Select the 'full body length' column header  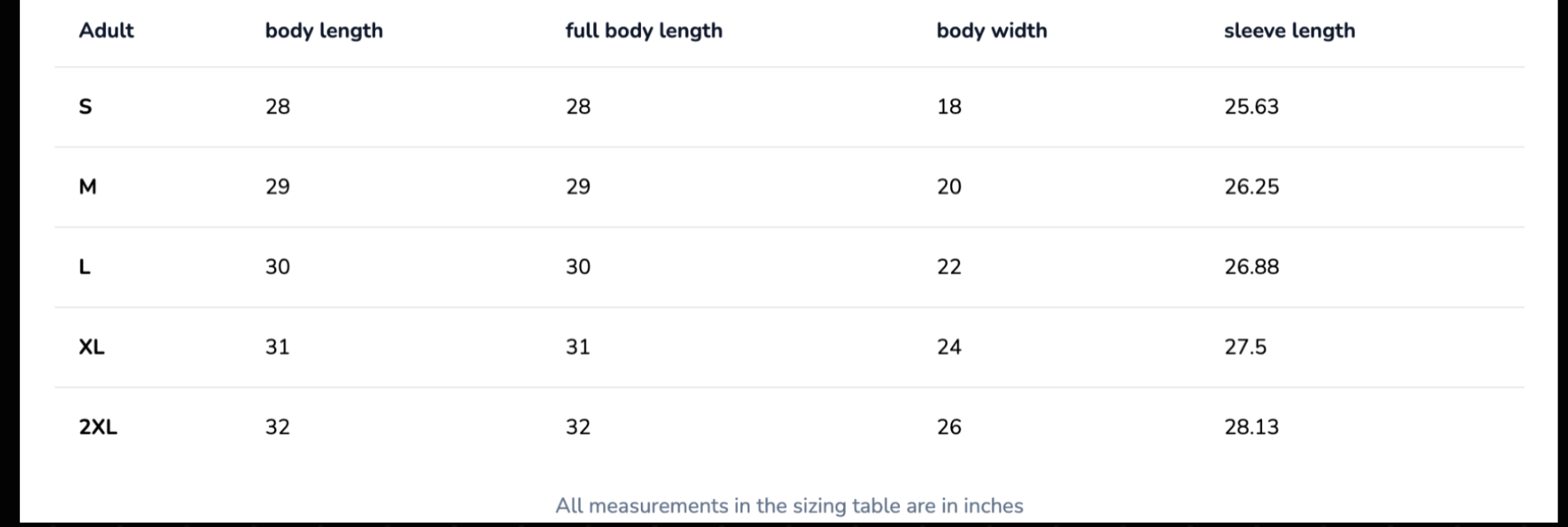click(643, 30)
